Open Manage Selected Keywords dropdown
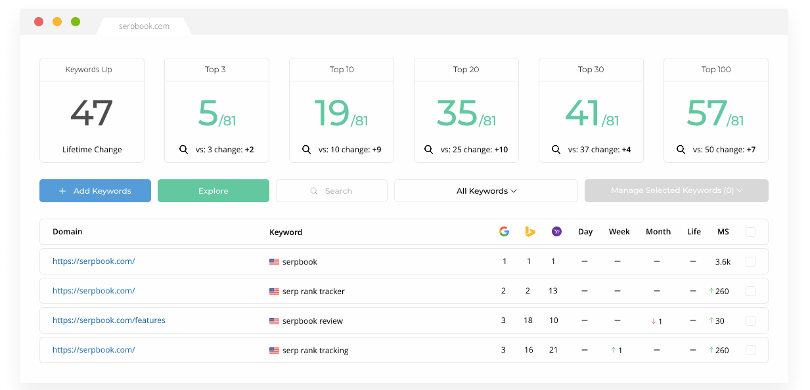This screenshot has width=810, height=390. click(677, 191)
